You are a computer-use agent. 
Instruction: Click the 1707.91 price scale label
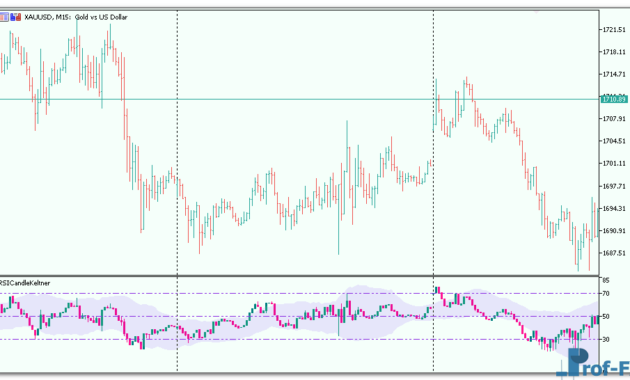[x=614, y=119]
